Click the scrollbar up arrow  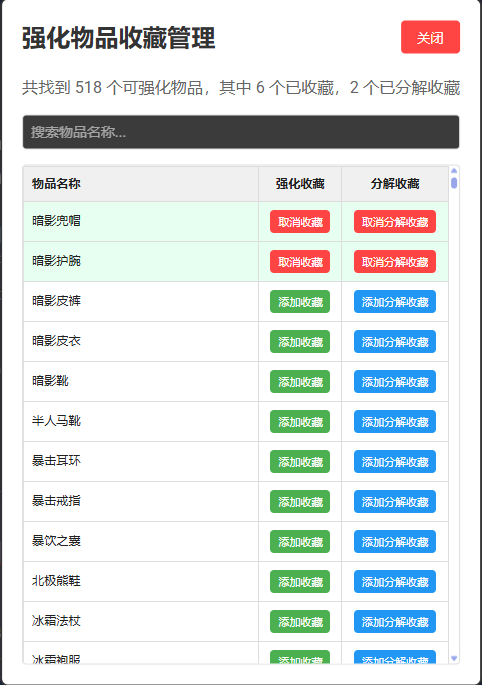coord(454,170)
